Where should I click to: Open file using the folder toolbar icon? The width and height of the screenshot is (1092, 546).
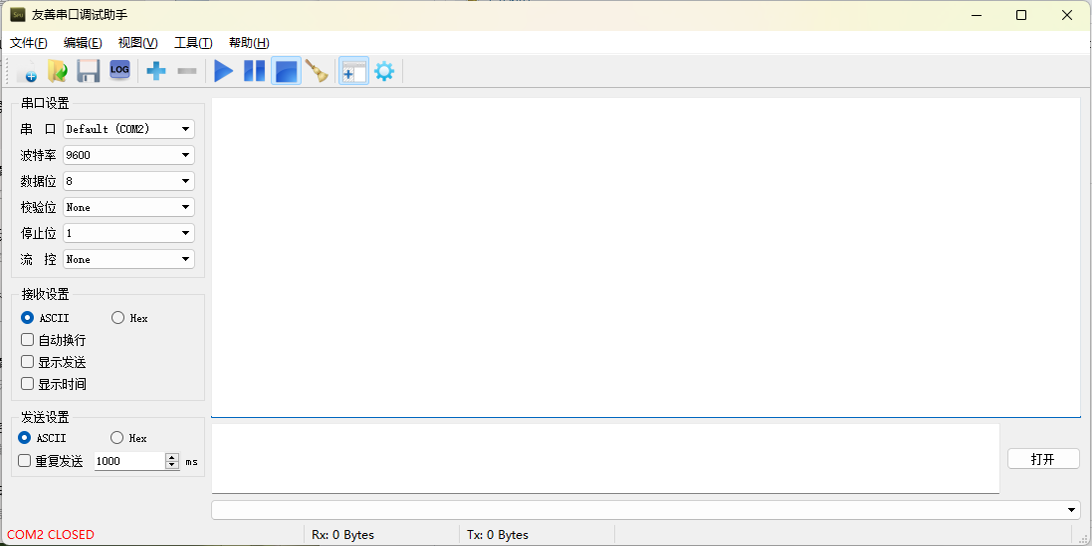[57, 71]
